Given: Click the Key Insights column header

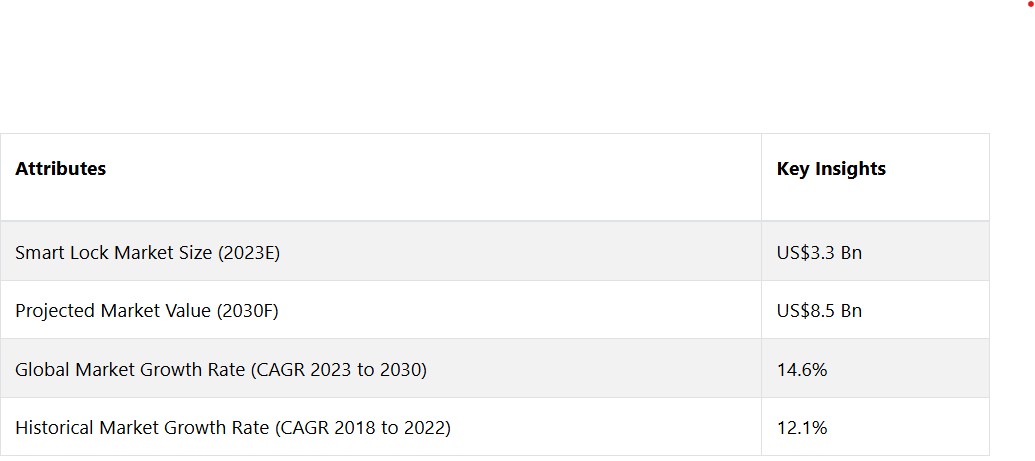Looking at the screenshot, I should point(831,169).
